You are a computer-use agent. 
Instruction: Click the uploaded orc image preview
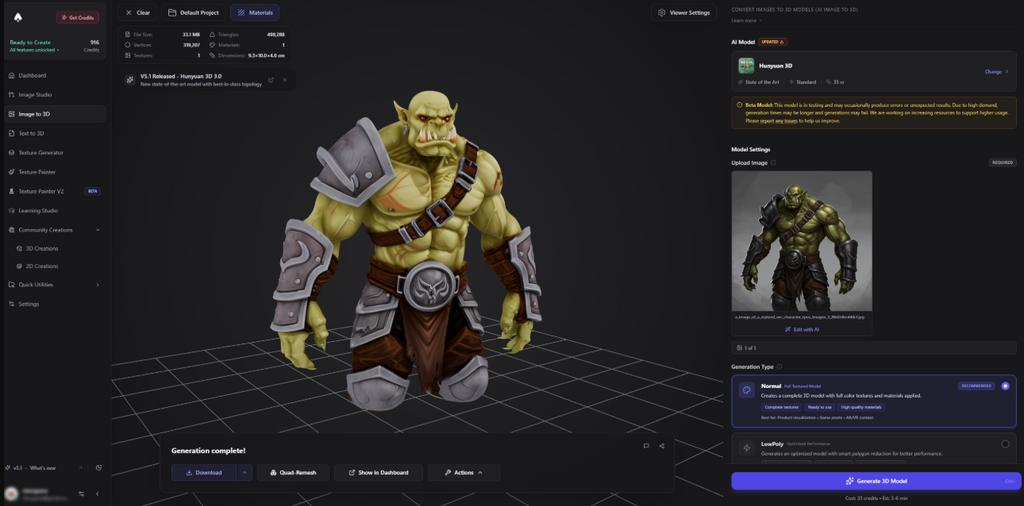point(801,241)
